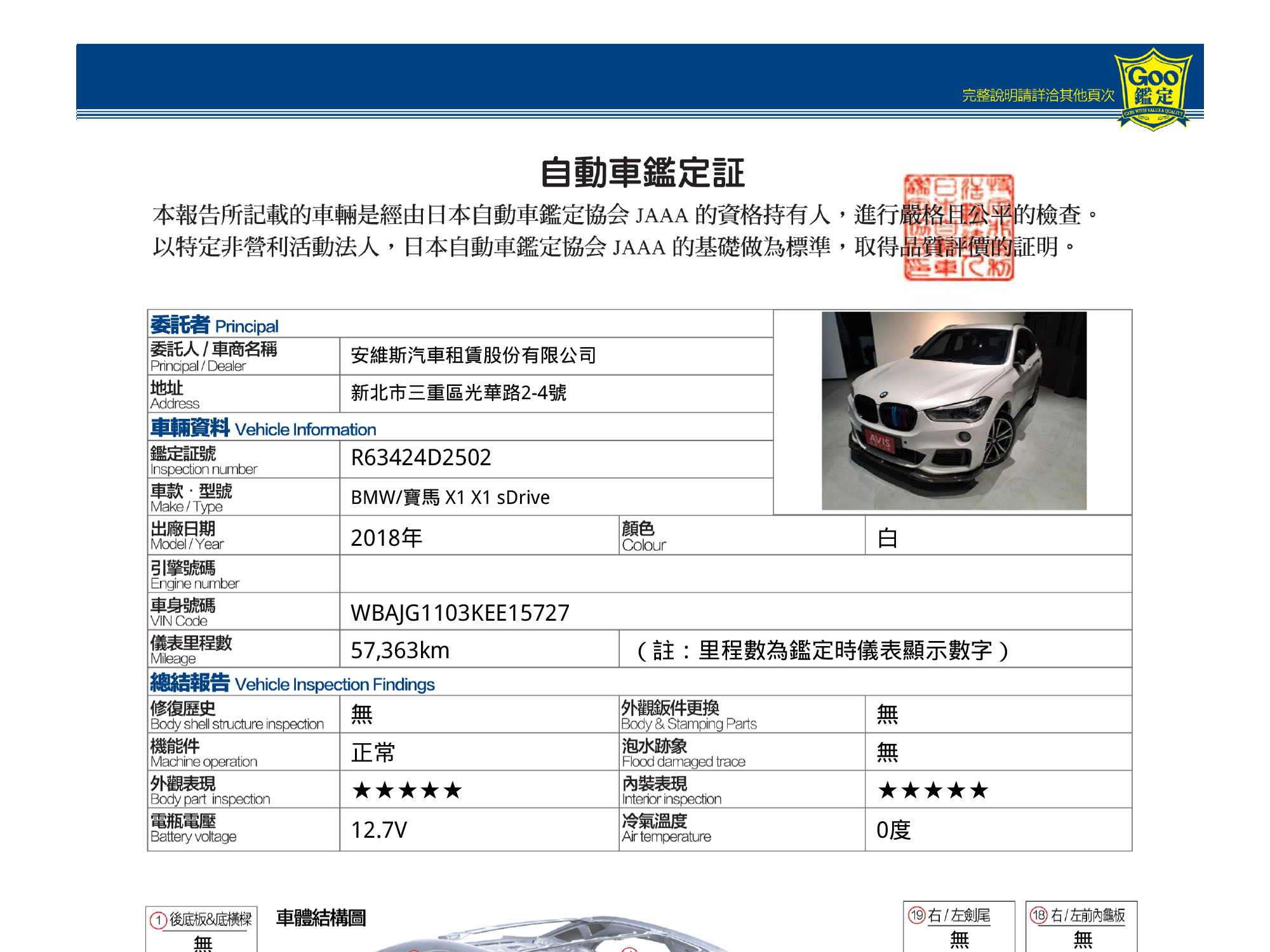Click the 車身號碼 VIN Code label
The height and width of the screenshot is (952, 1270).
pos(183,612)
